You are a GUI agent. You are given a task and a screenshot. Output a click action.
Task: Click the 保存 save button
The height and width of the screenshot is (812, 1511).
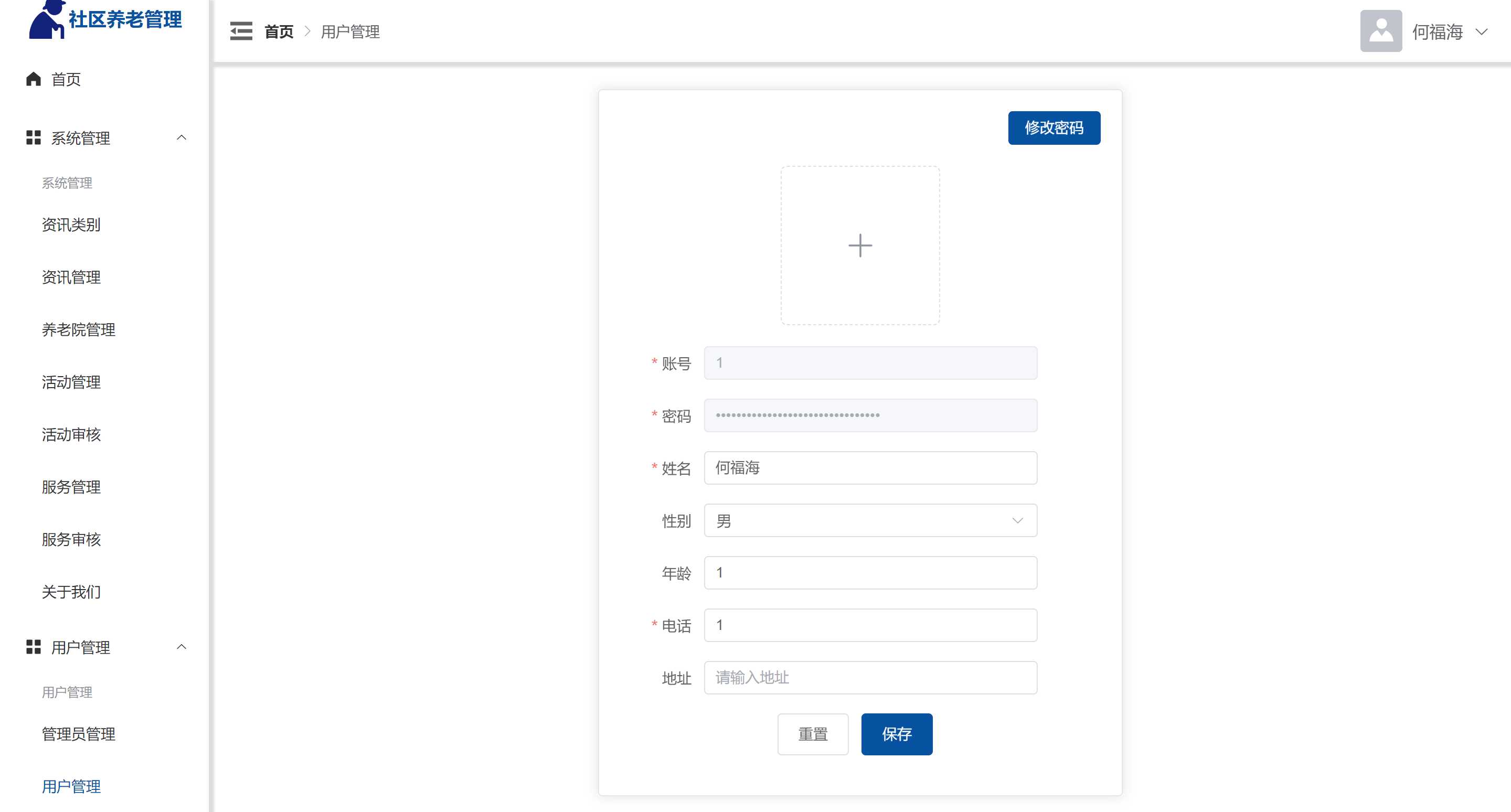896,734
